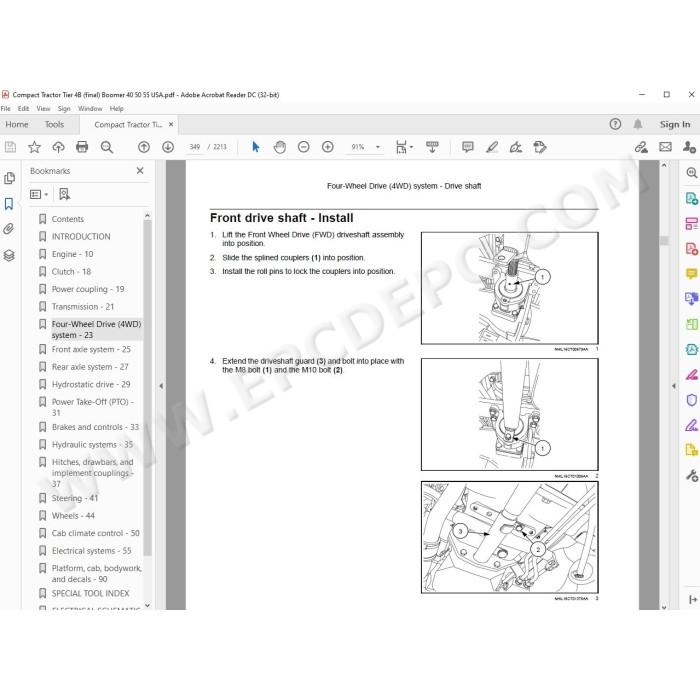
Task: Switch to the Tools tab
Action: 54,125
